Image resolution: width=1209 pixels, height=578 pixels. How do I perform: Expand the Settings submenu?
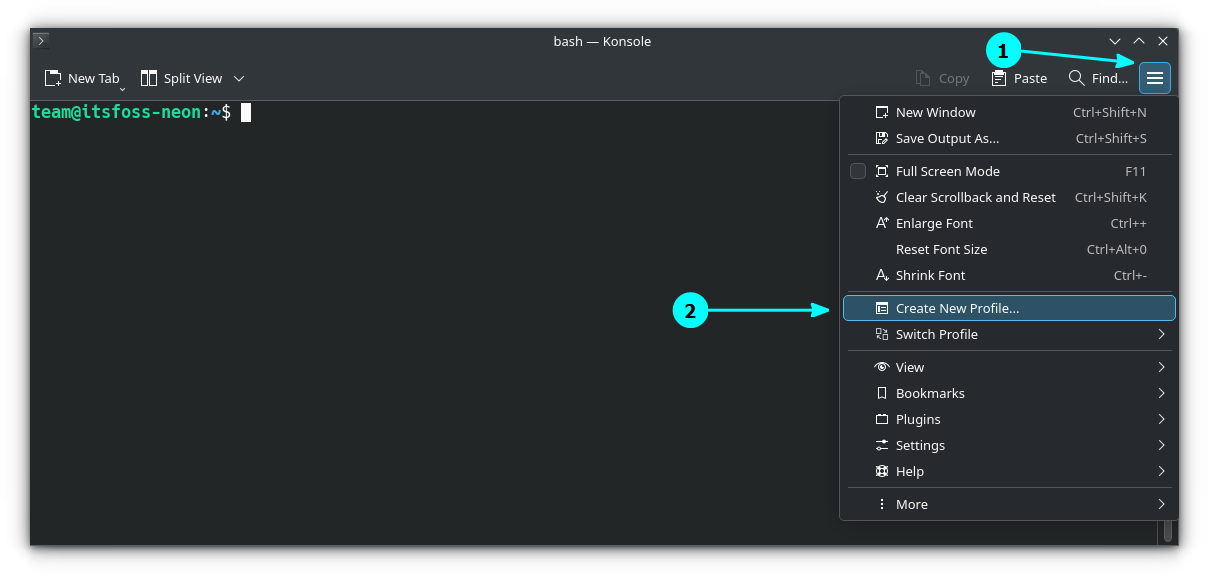921,445
